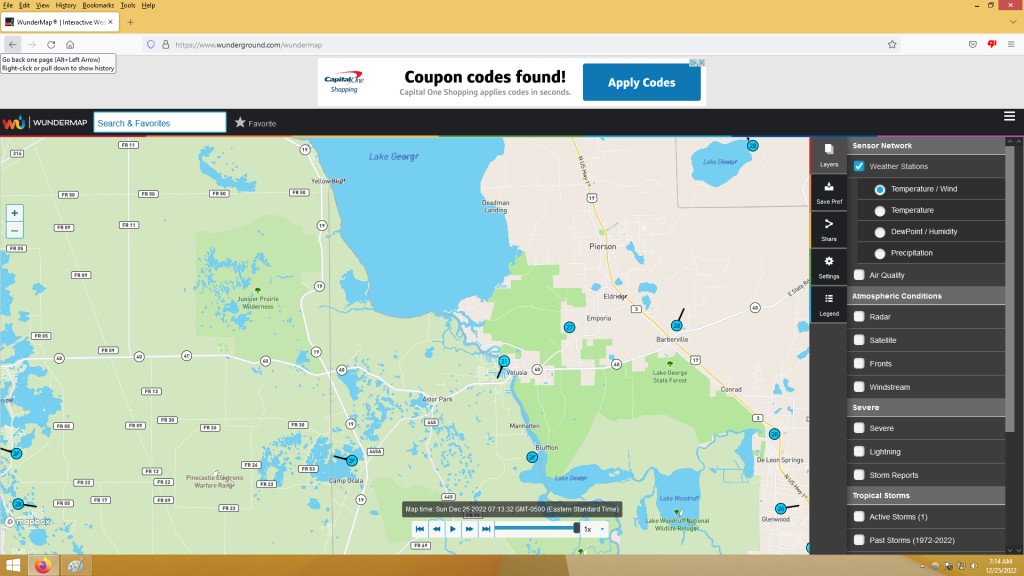Select weather station marker above Camp Ocala
The image size is (1024, 576).
(352, 460)
